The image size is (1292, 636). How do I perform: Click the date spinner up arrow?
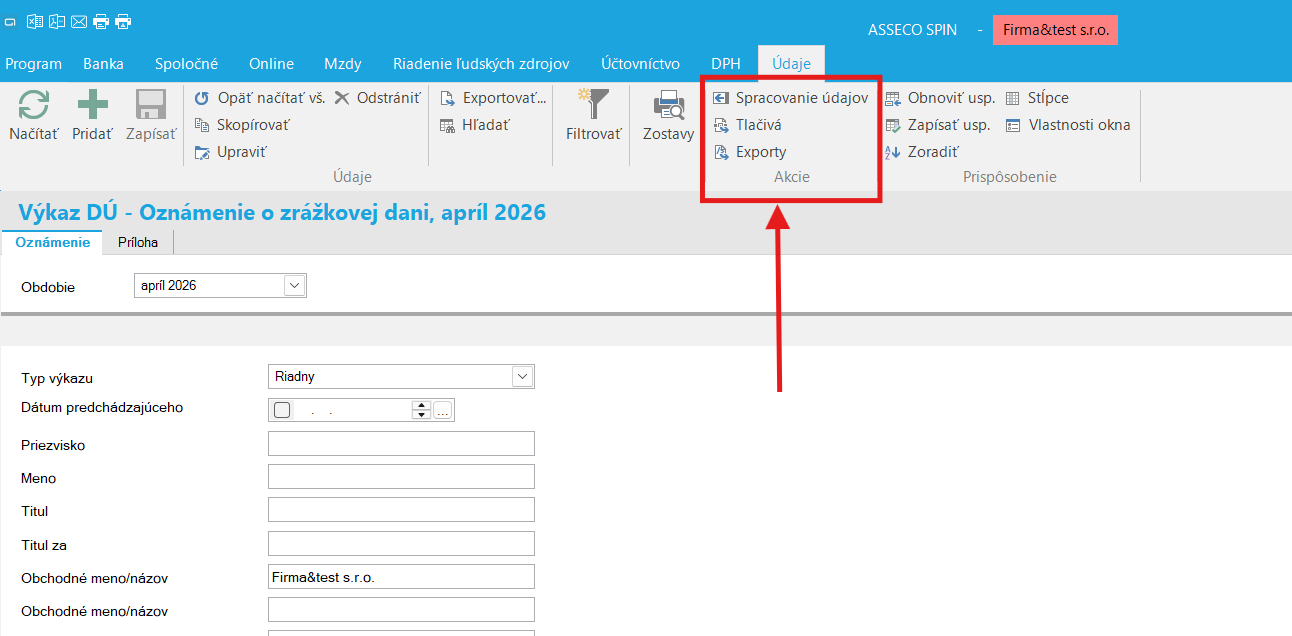[421, 405]
